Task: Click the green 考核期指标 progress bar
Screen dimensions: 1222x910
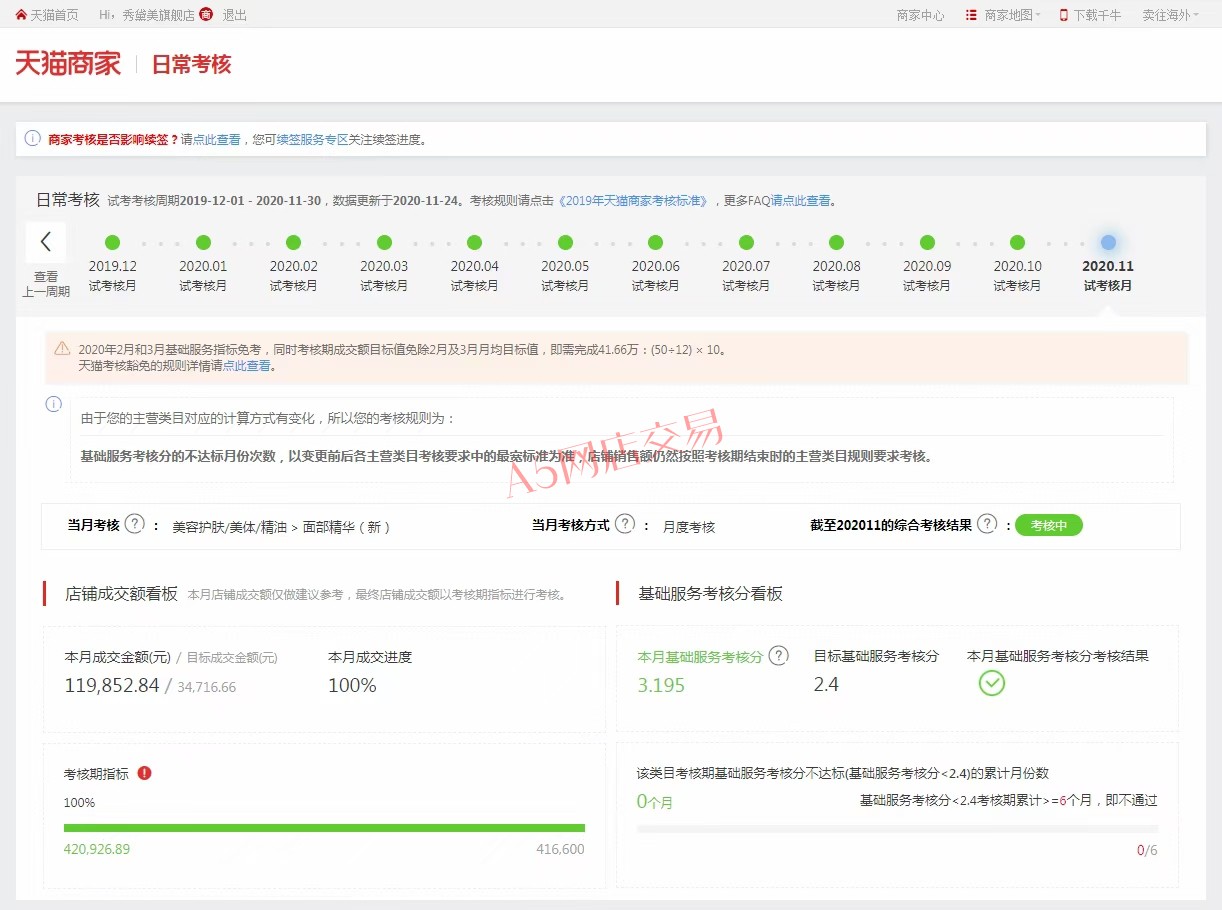Action: pos(324,828)
